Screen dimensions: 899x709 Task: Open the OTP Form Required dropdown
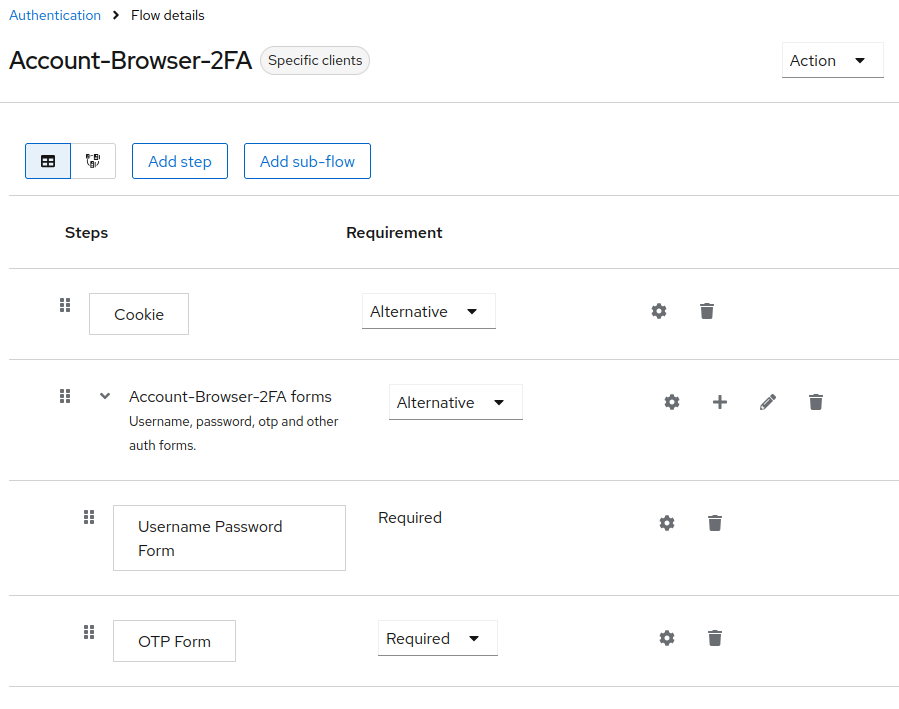coord(438,638)
